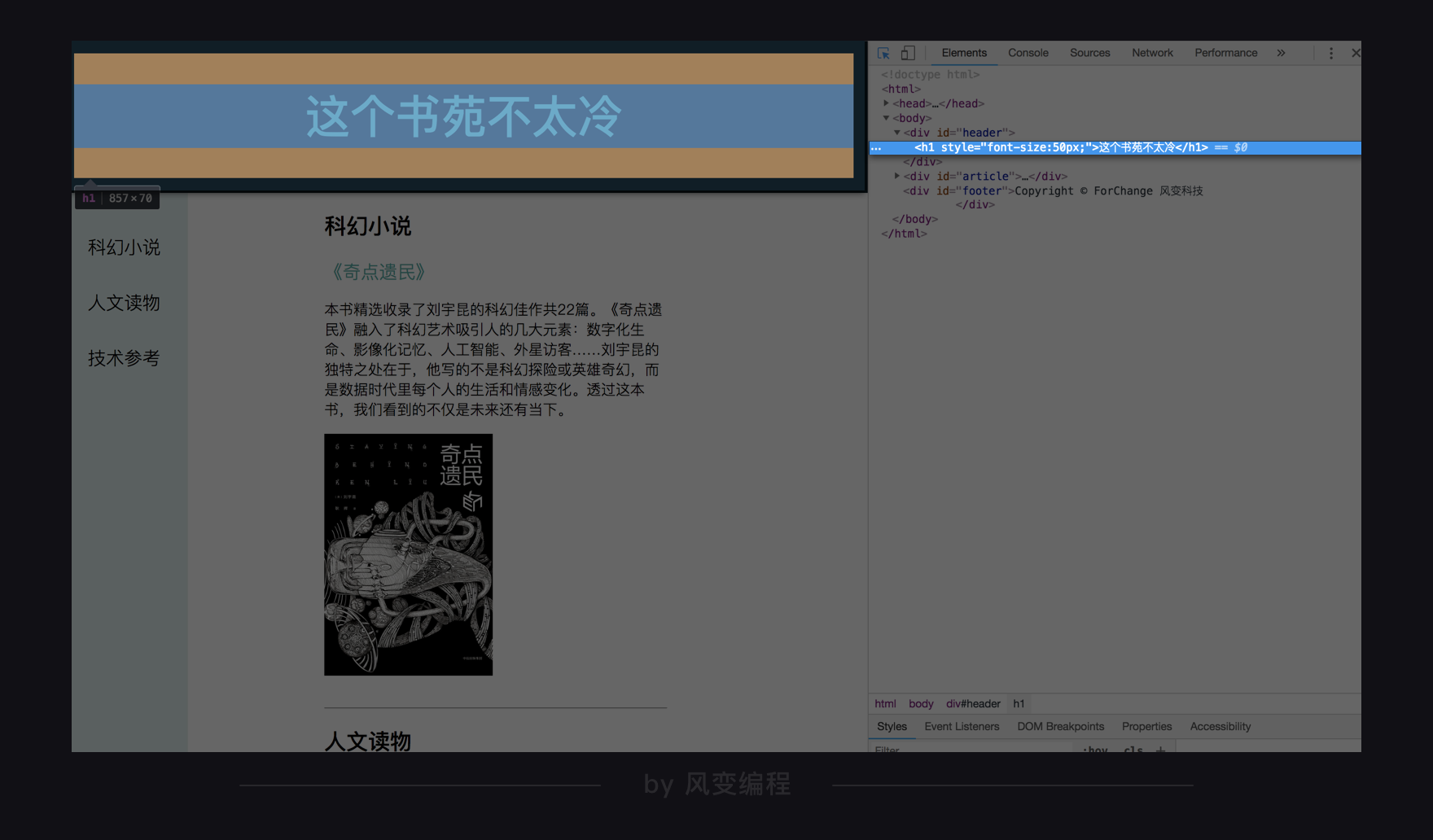Select the div id="footer" Copyright line
The width and height of the screenshot is (1433, 840).
[x=1053, y=191]
